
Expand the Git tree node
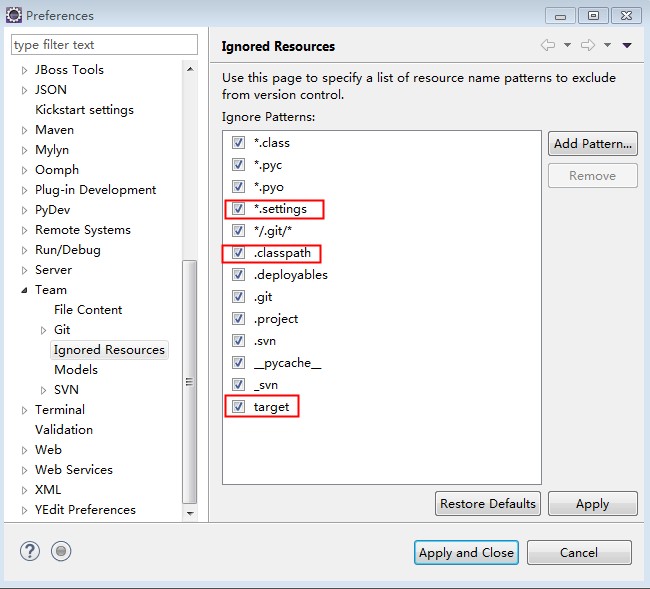43,330
